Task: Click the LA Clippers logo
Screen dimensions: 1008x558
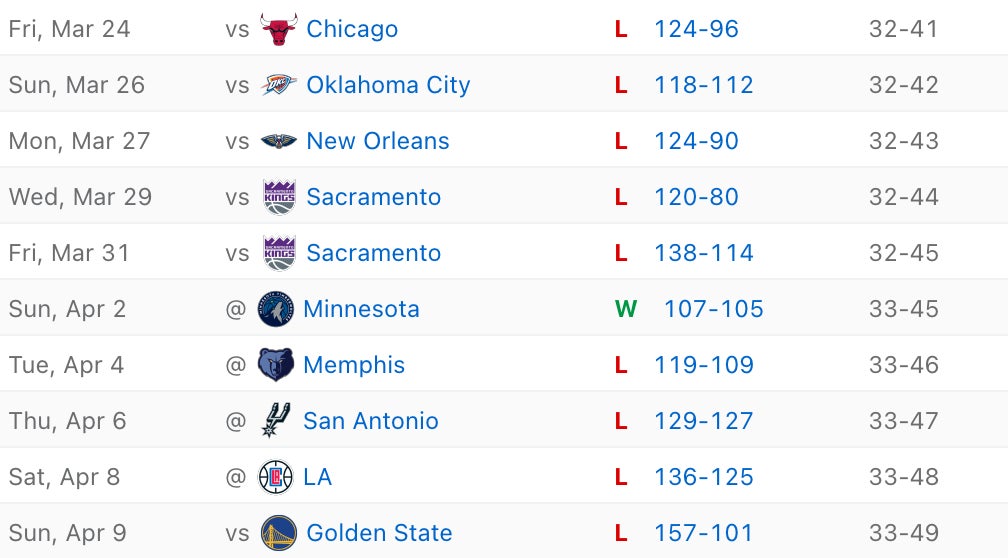Action: tap(276, 477)
